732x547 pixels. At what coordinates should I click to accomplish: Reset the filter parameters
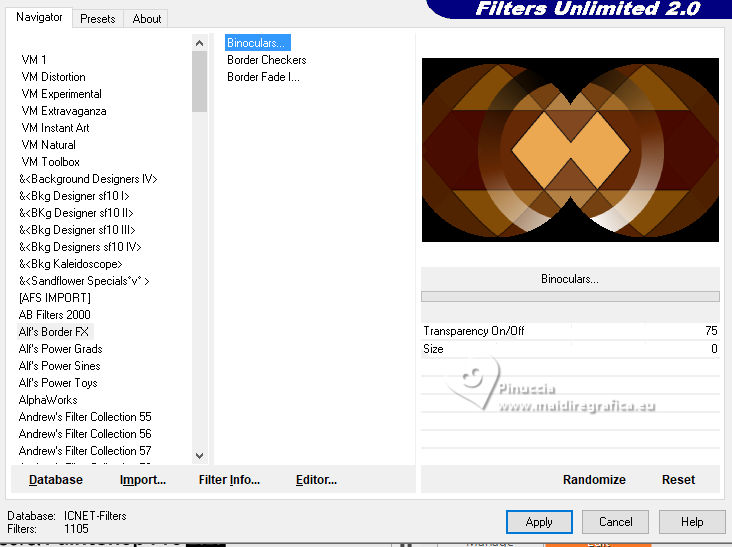click(x=678, y=480)
